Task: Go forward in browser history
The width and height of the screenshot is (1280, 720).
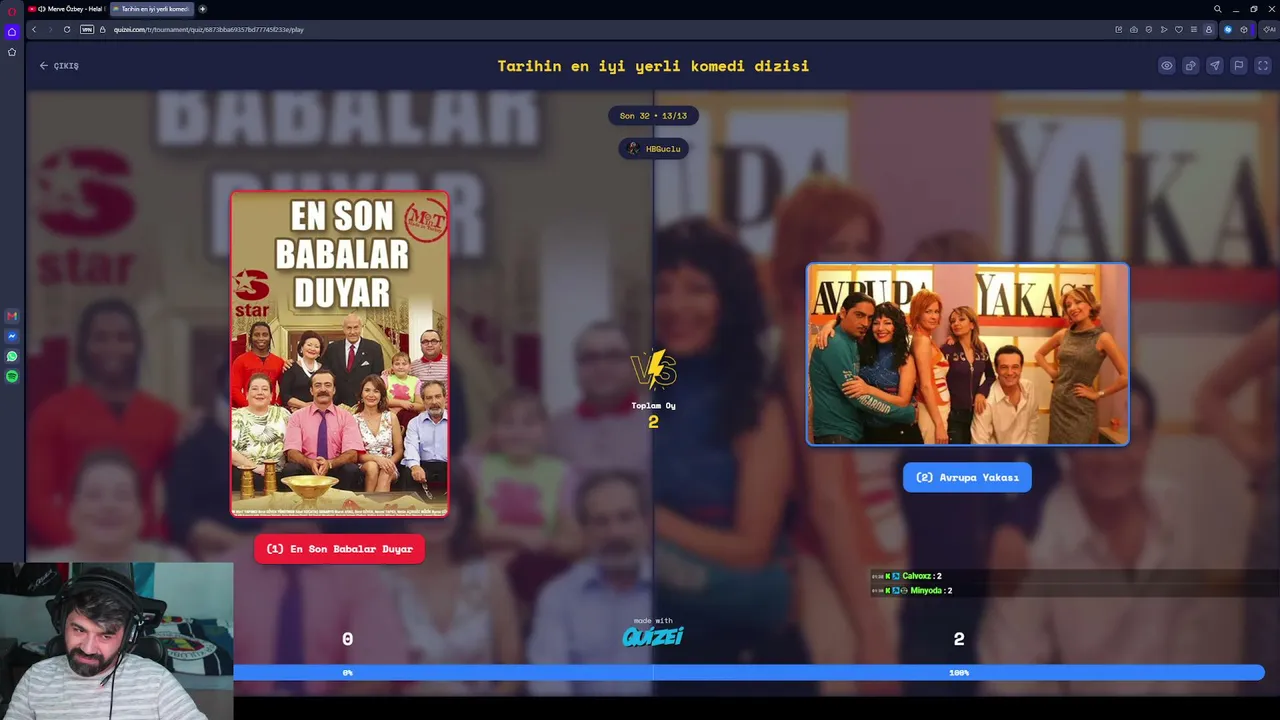Action: click(x=49, y=29)
